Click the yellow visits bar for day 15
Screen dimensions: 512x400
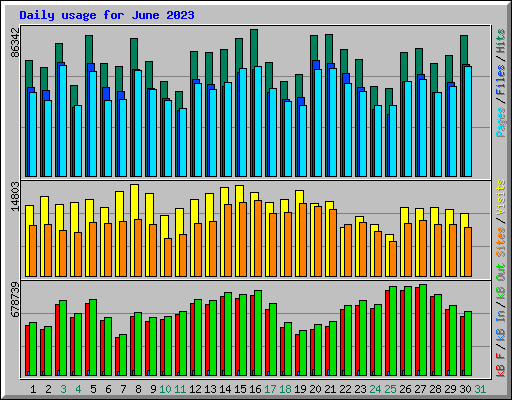pyautogui.click(x=239, y=193)
